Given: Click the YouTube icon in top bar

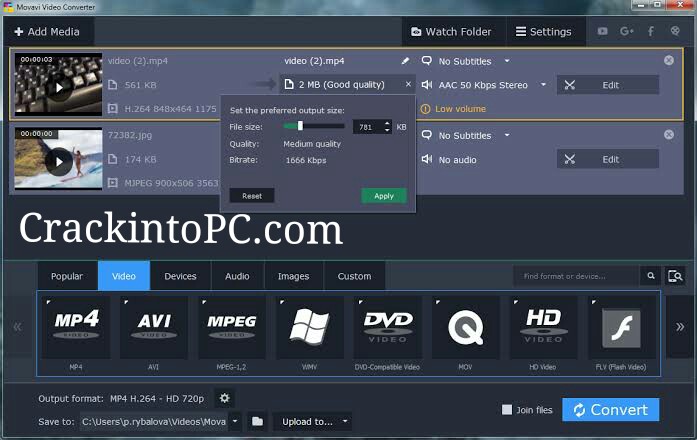Looking at the screenshot, I should (602, 31).
